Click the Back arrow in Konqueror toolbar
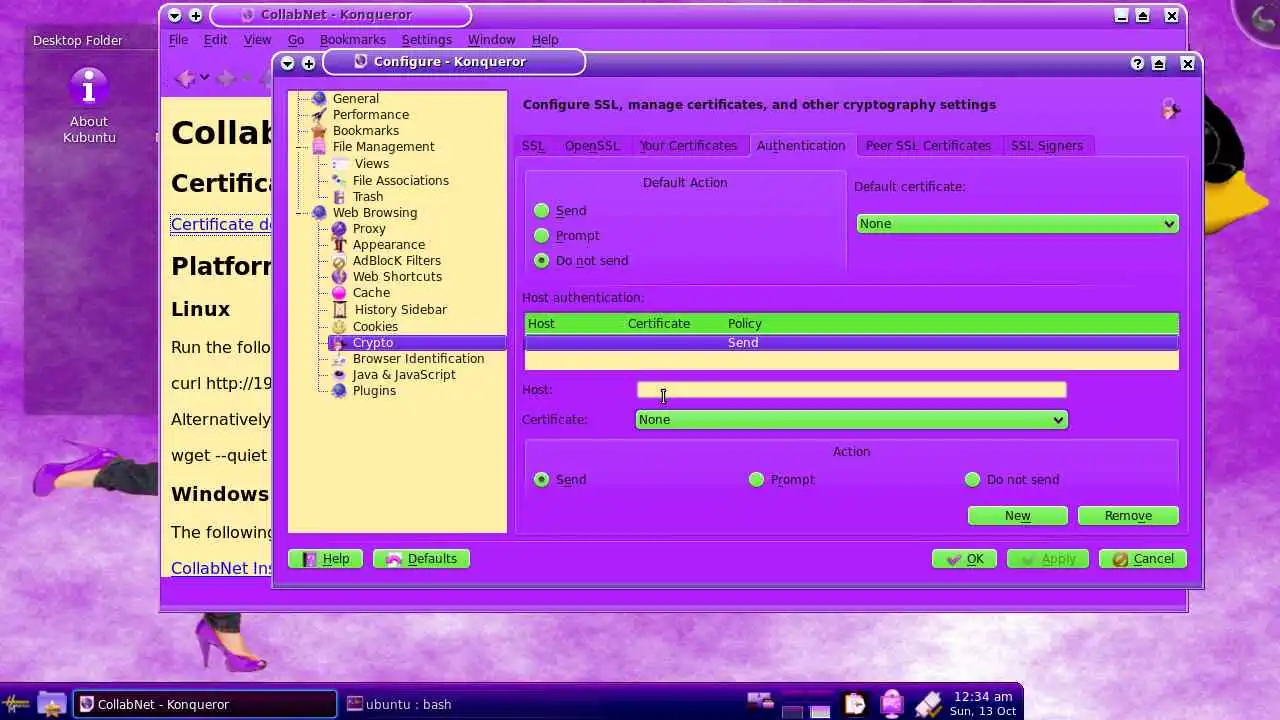The image size is (1280, 720). click(x=185, y=77)
